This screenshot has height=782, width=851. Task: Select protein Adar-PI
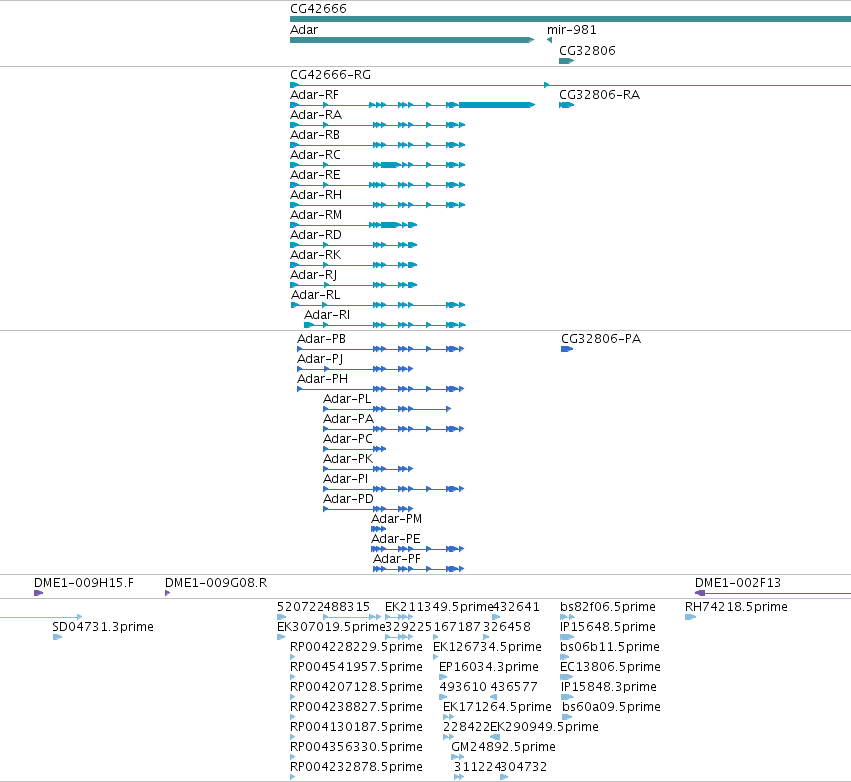coord(393,489)
